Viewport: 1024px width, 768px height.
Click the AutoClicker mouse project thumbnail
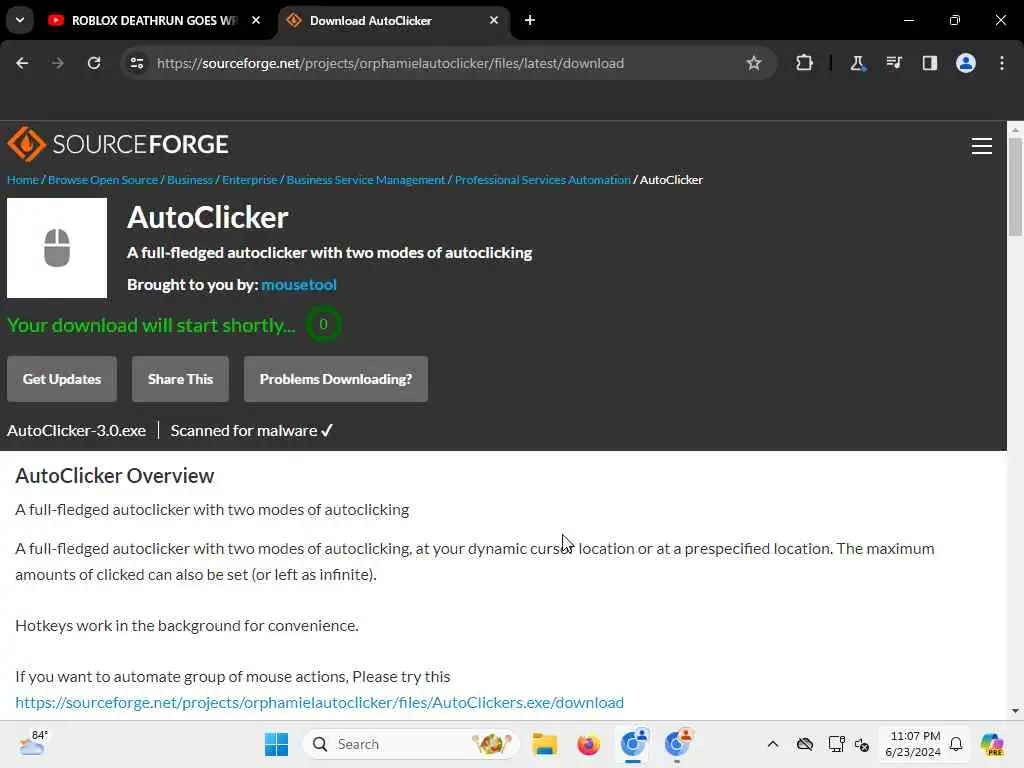click(57, 248)
